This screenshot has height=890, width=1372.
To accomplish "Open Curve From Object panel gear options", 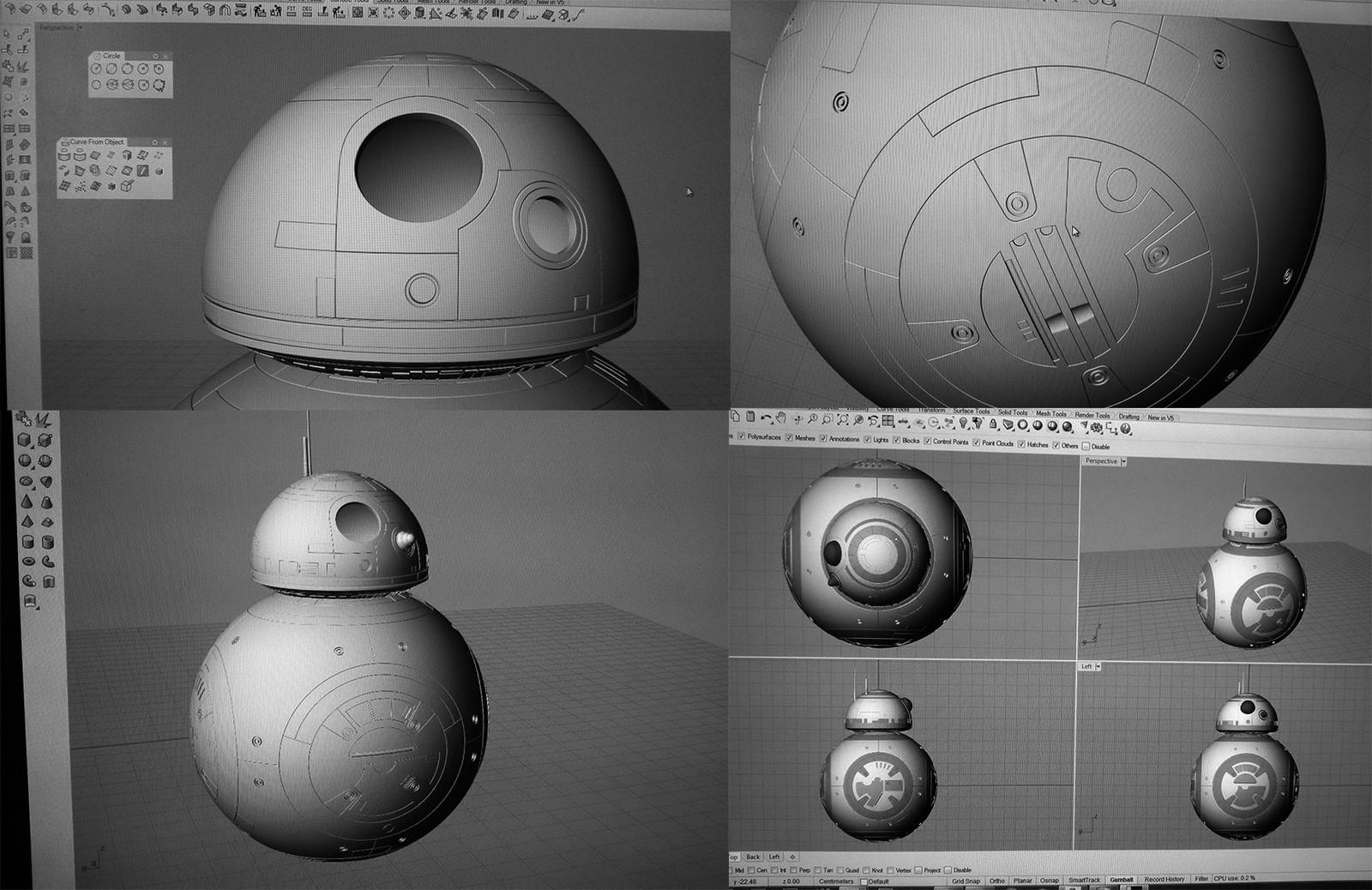I will point(154,142).
